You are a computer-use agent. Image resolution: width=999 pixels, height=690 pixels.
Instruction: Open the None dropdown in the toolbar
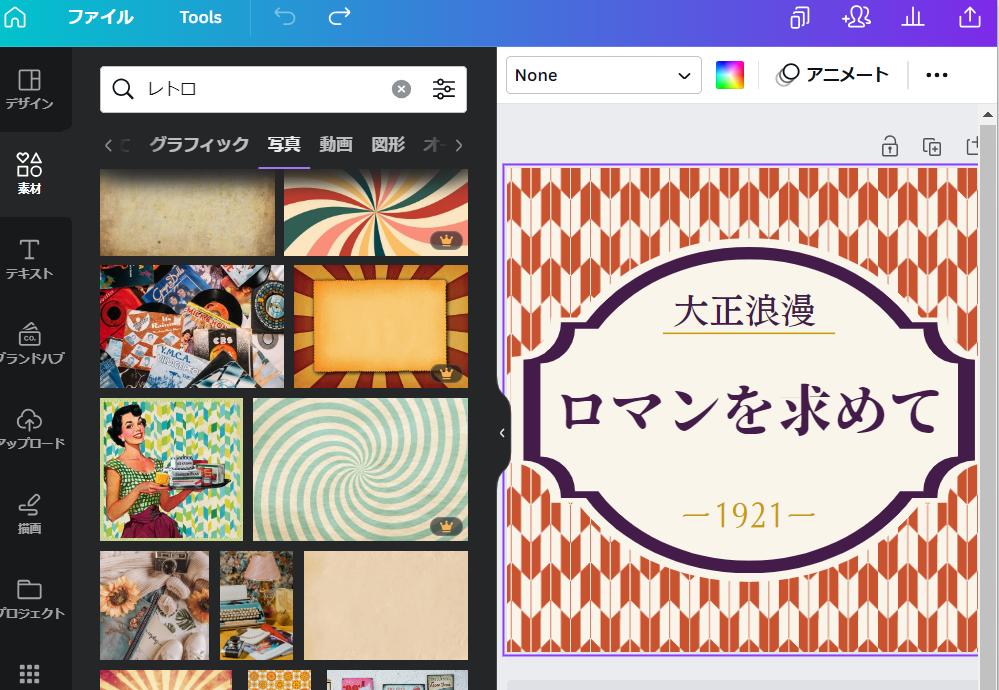tap(603, 75)
